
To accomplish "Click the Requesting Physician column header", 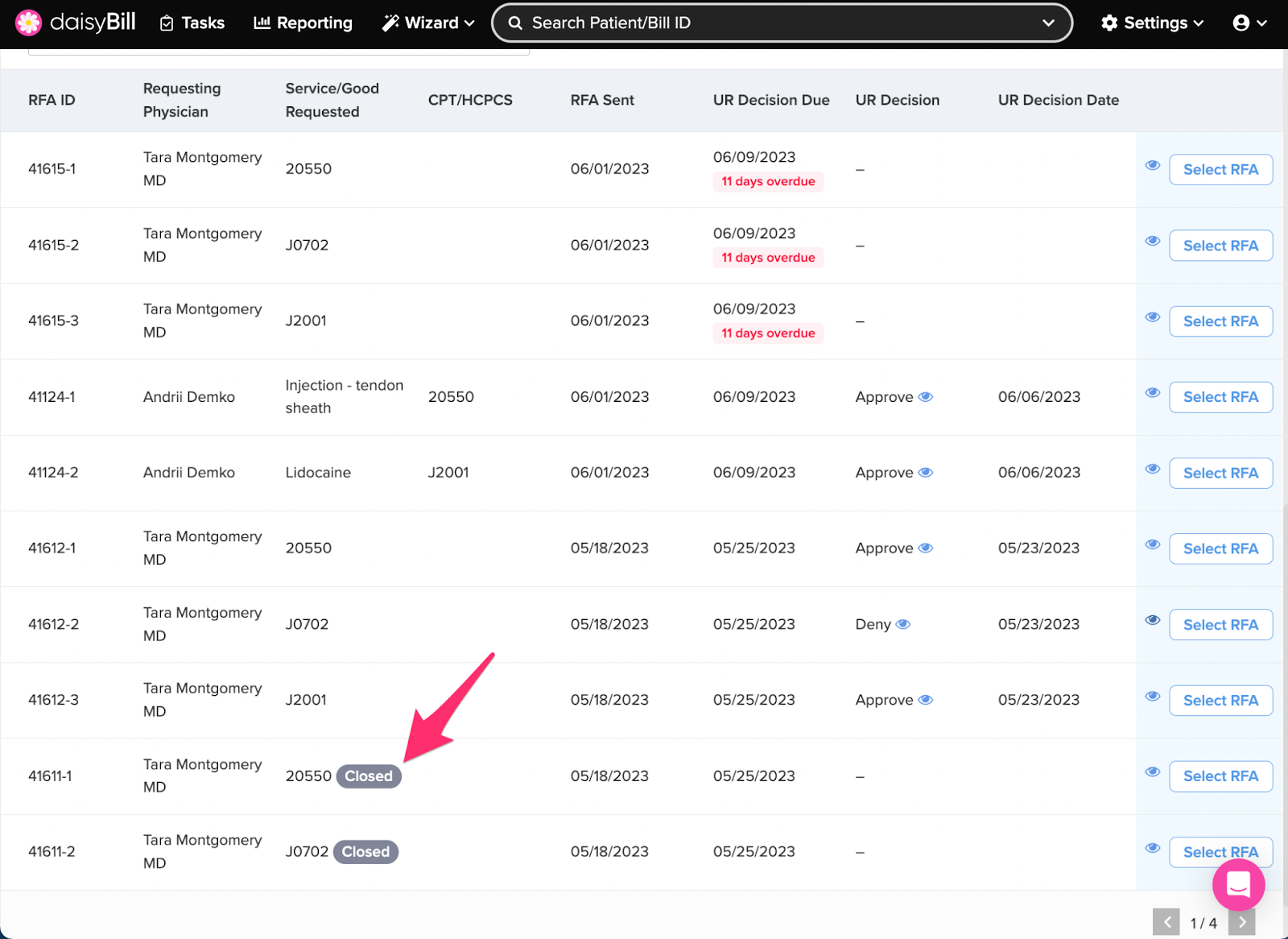I will coord(182,100).
